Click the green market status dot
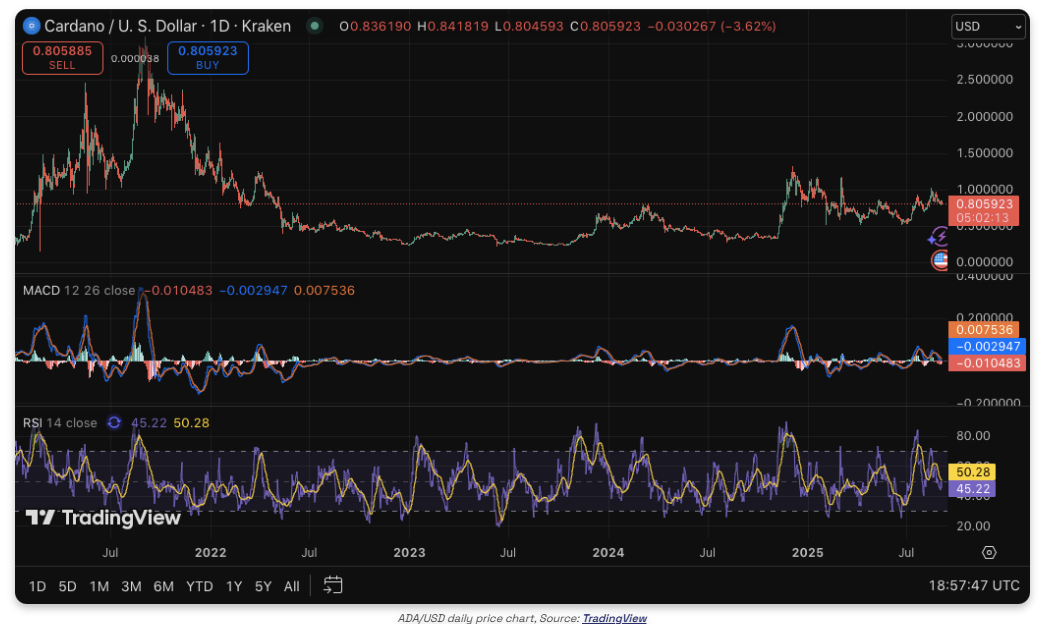This screenshot has width=1040, height=624. click(315, 27)
